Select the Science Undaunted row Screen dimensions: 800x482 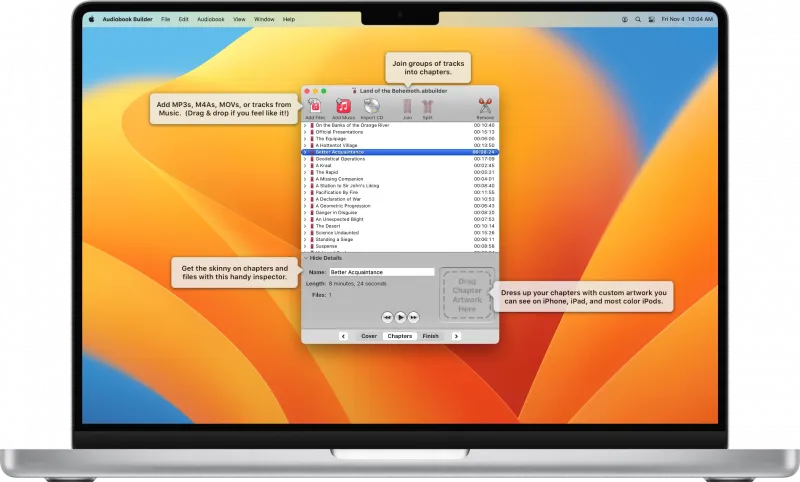tap(400, 233)
